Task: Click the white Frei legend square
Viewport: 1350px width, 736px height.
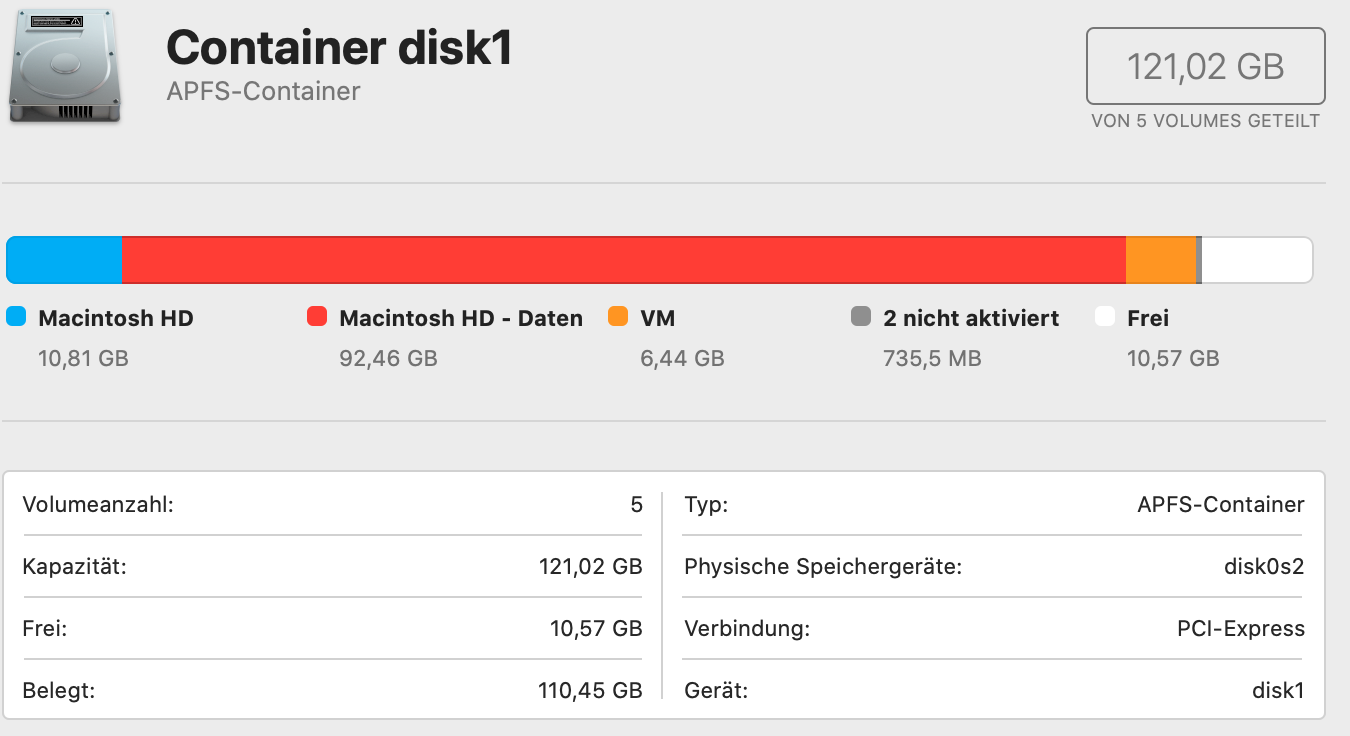Action: 1104,317
